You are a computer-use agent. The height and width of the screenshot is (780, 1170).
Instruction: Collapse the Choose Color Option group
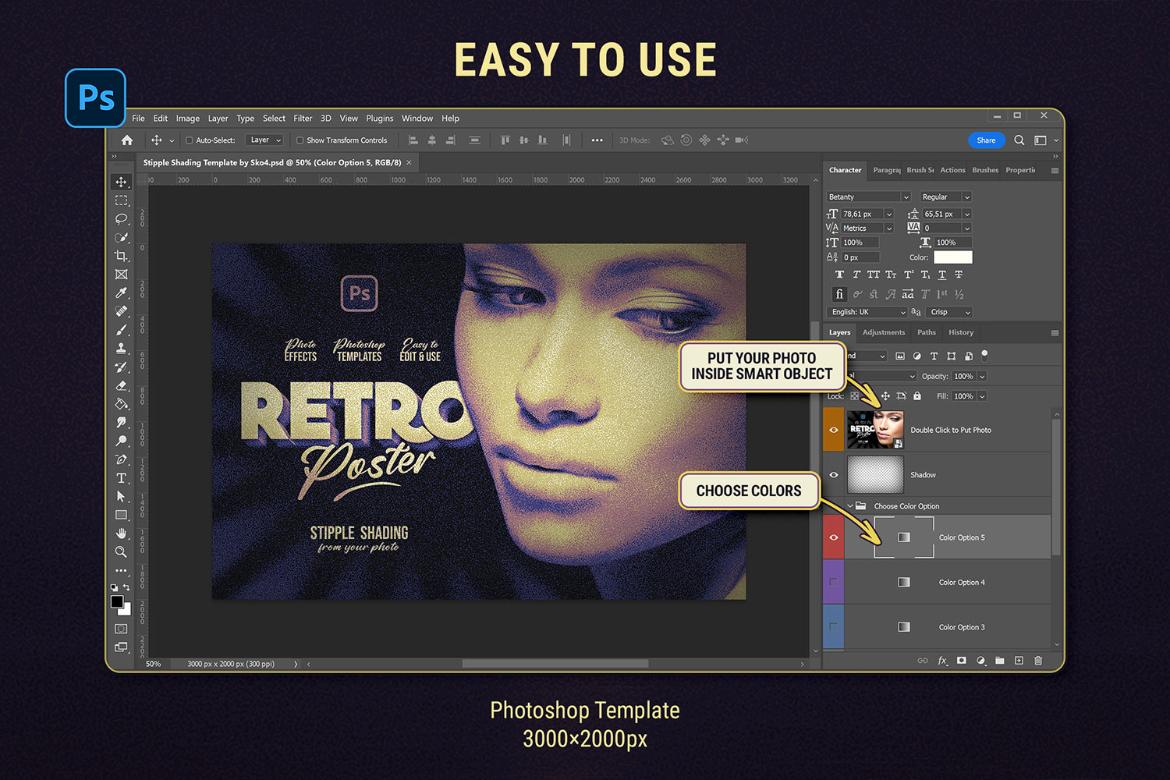(850, 506)
